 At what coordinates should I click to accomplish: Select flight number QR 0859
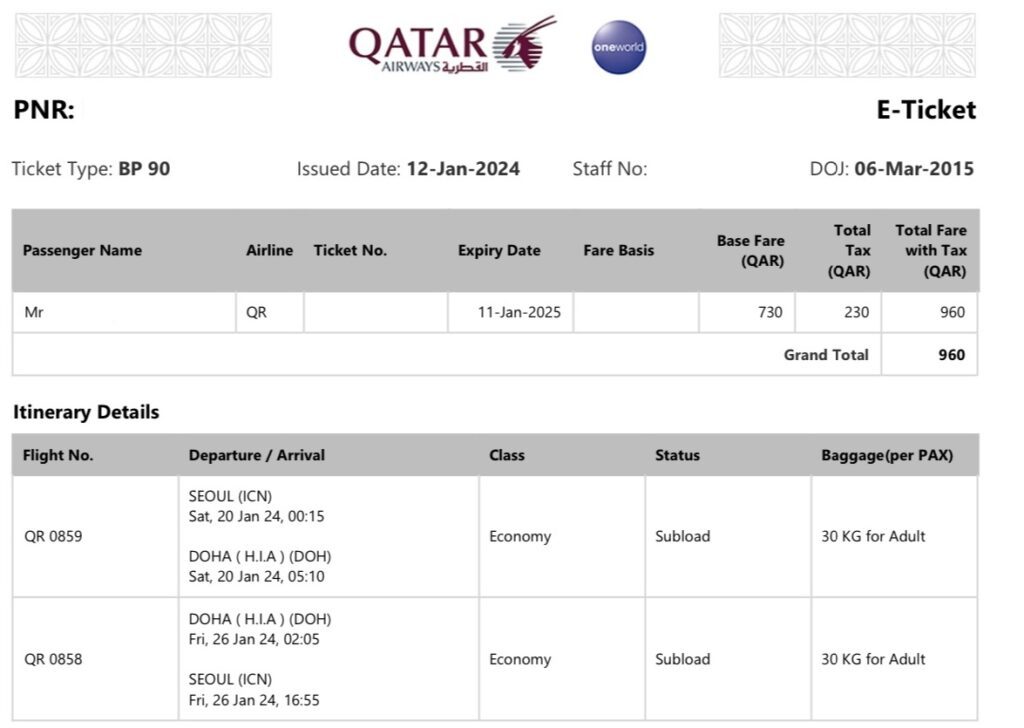pos(53,537)
